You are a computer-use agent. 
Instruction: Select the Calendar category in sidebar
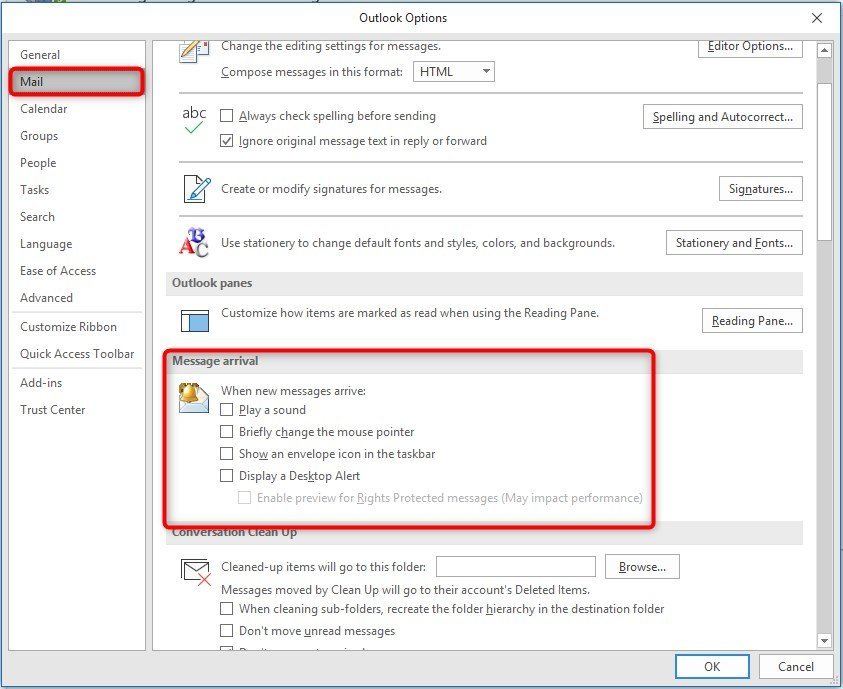point(44,109)
